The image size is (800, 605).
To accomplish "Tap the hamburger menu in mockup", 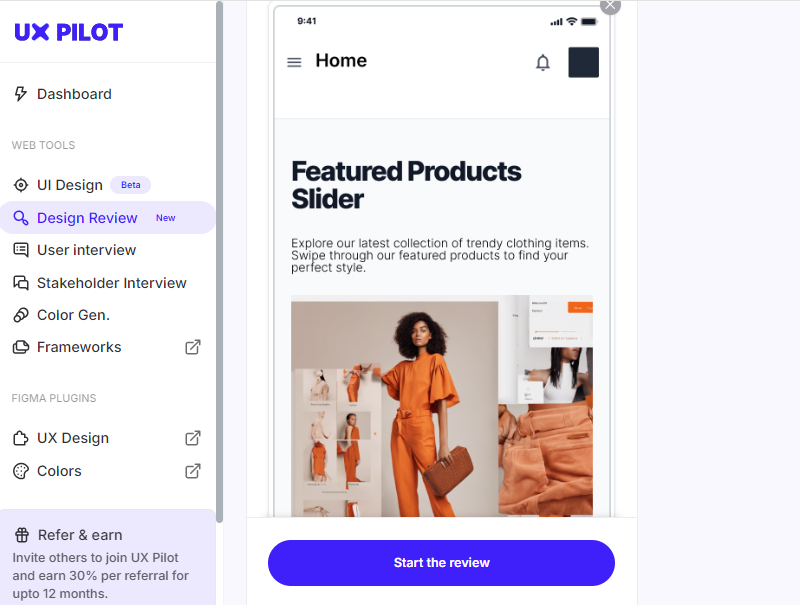I will tap(294, 62).
